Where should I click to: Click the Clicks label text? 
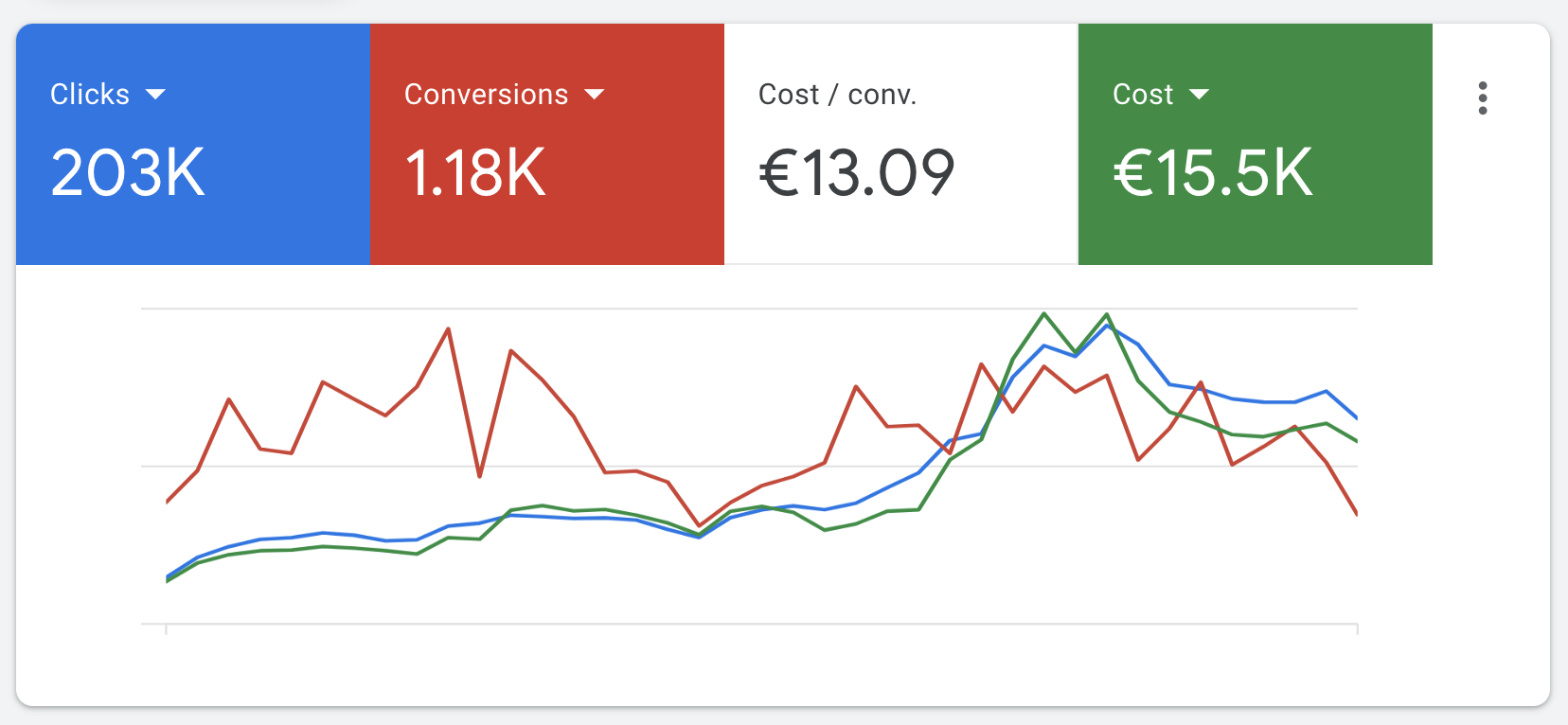[x=91, y=94]
